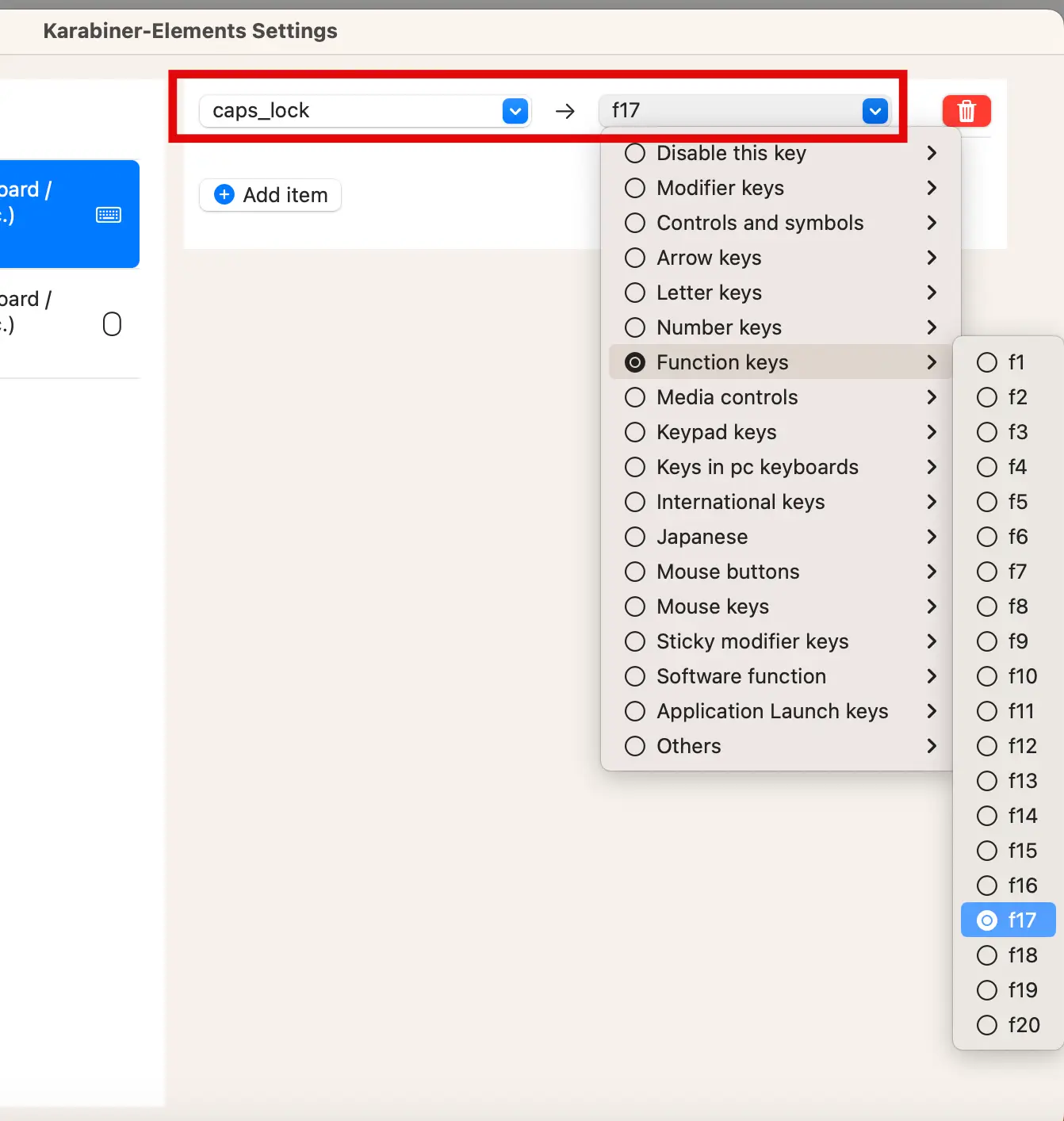
Task: Select the Number keys radio option
Action: (635, 327)
